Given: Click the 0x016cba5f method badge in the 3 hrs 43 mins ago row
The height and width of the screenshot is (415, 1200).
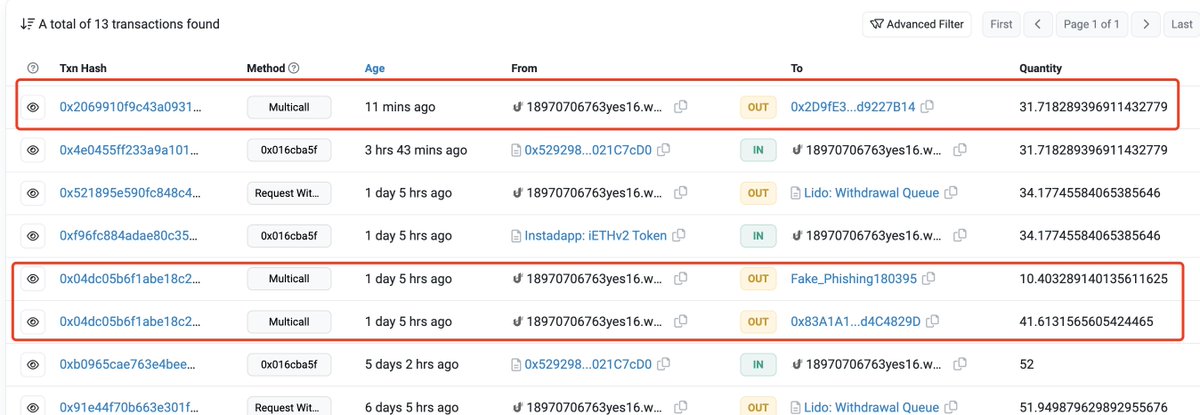Looking at the screenshot, I should pyautogui.click(x=289, y=150).
